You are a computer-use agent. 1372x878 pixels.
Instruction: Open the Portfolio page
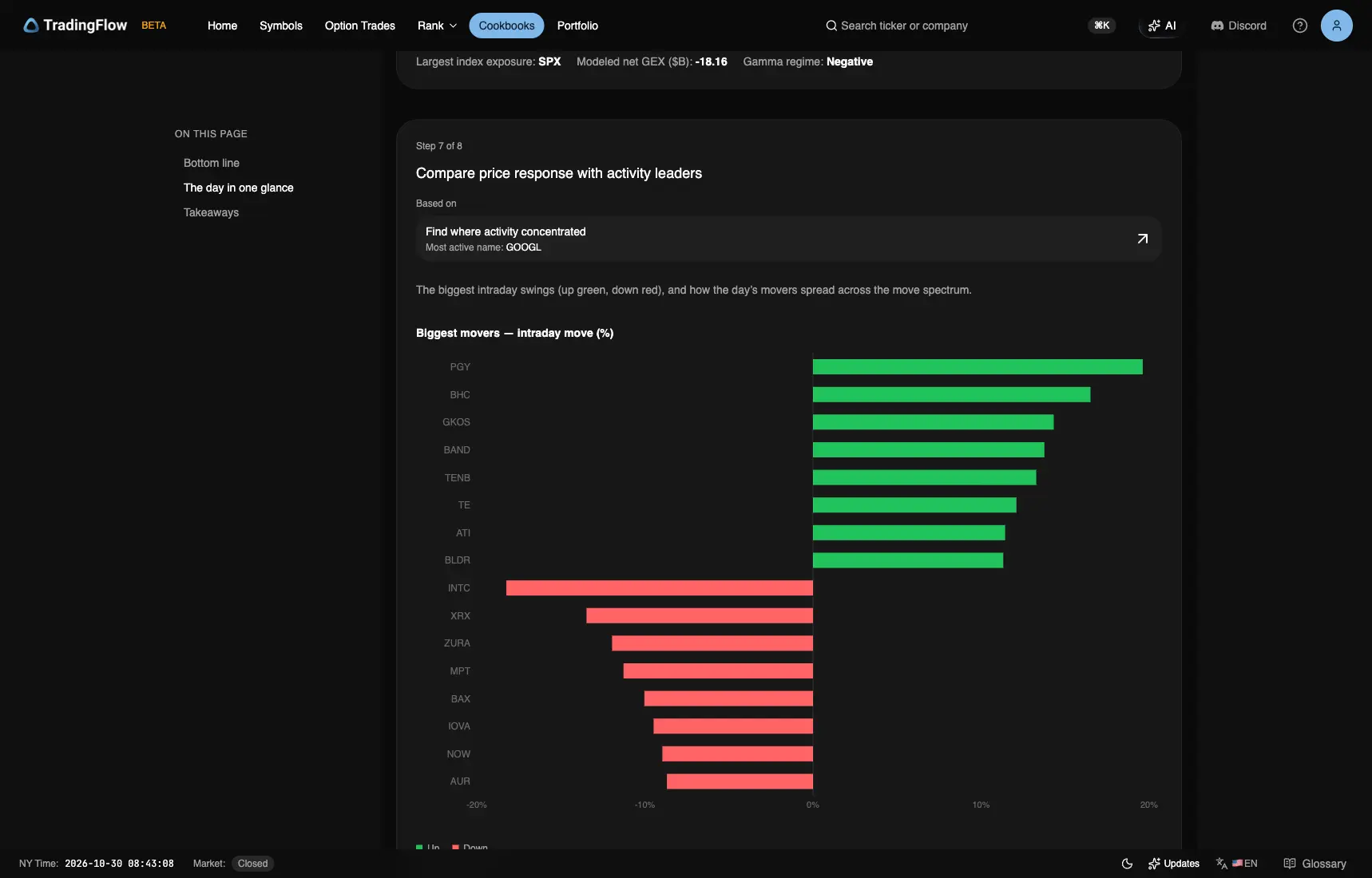[577, 26]
